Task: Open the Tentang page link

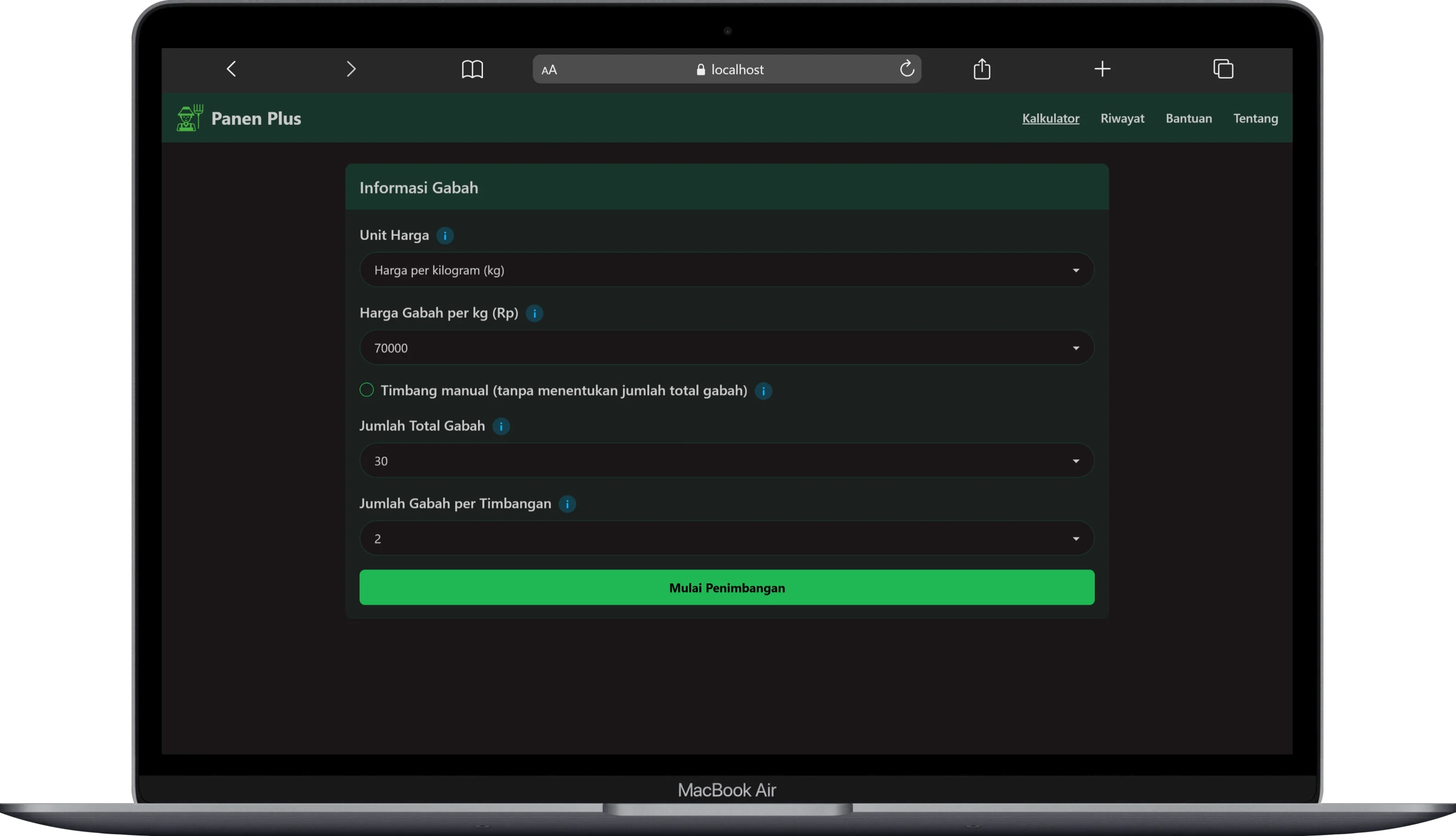Action: point(1255,118)
